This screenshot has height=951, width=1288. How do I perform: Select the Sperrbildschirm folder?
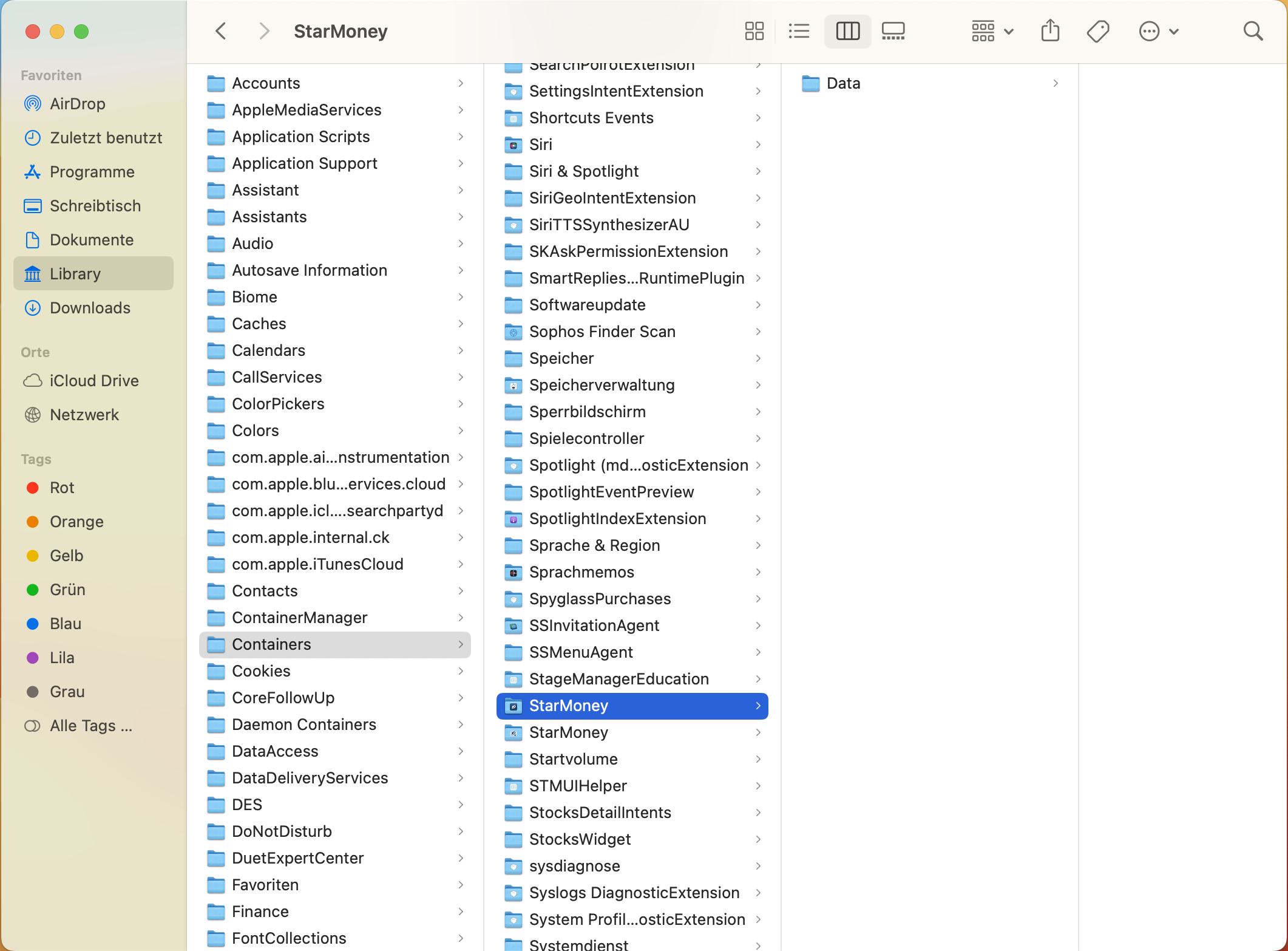click(x=632, y=412)
